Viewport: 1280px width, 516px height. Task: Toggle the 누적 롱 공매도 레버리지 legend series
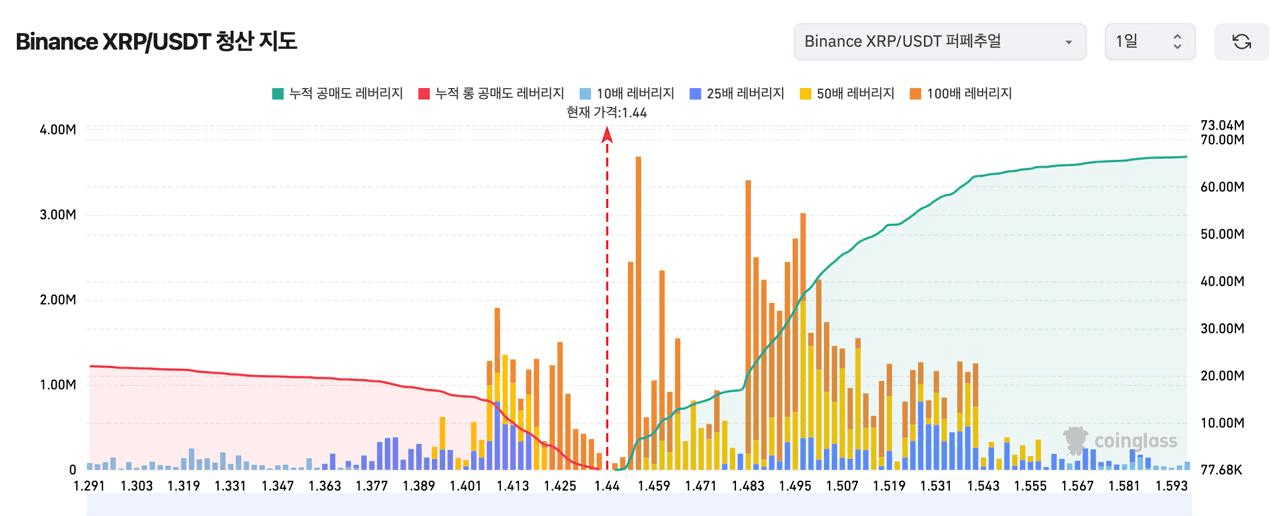pyautogui.click(x=491, y=93)
